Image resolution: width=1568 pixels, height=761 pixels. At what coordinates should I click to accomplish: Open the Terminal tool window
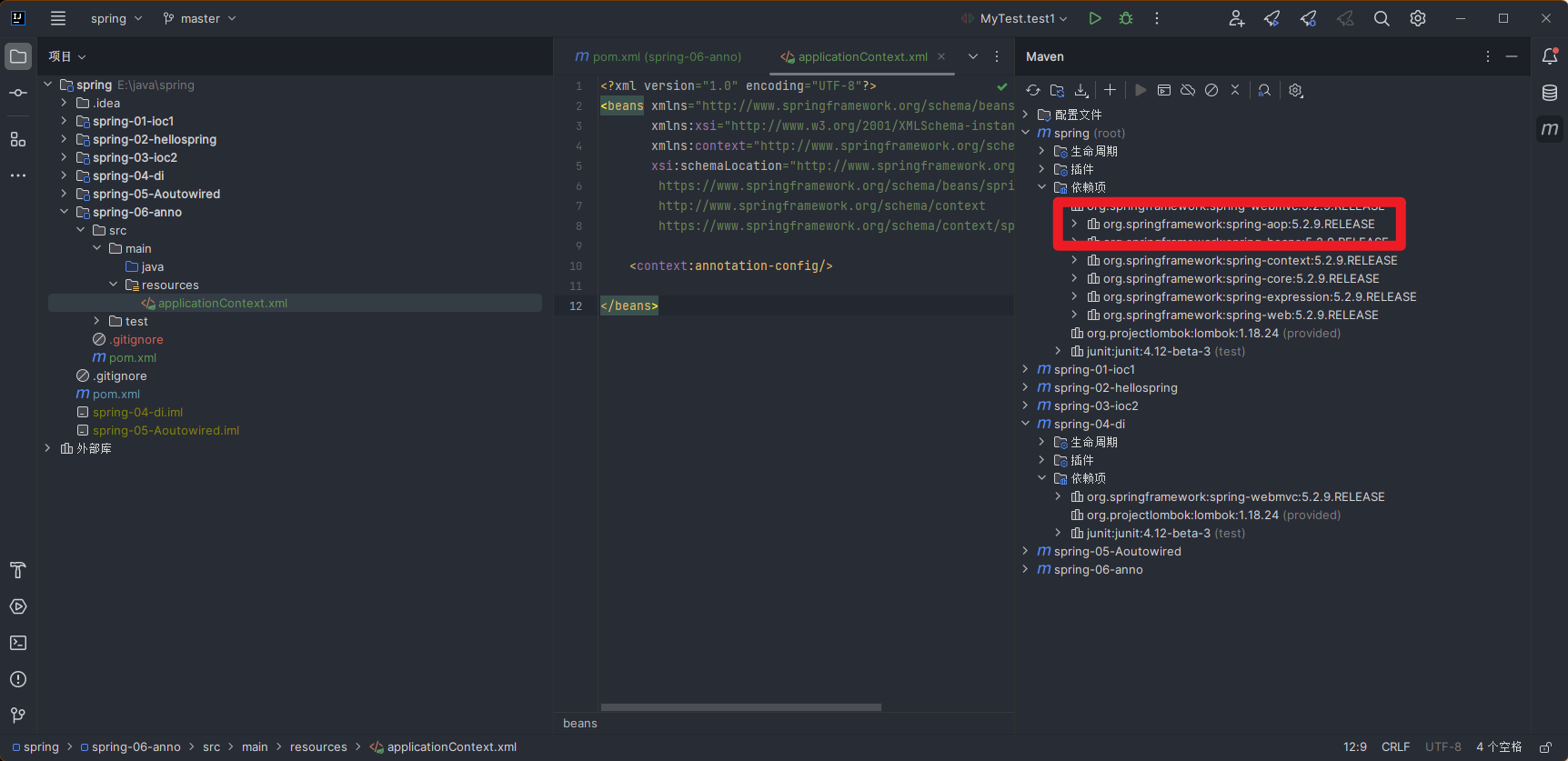pyautogui.click(x=18, y=643)
